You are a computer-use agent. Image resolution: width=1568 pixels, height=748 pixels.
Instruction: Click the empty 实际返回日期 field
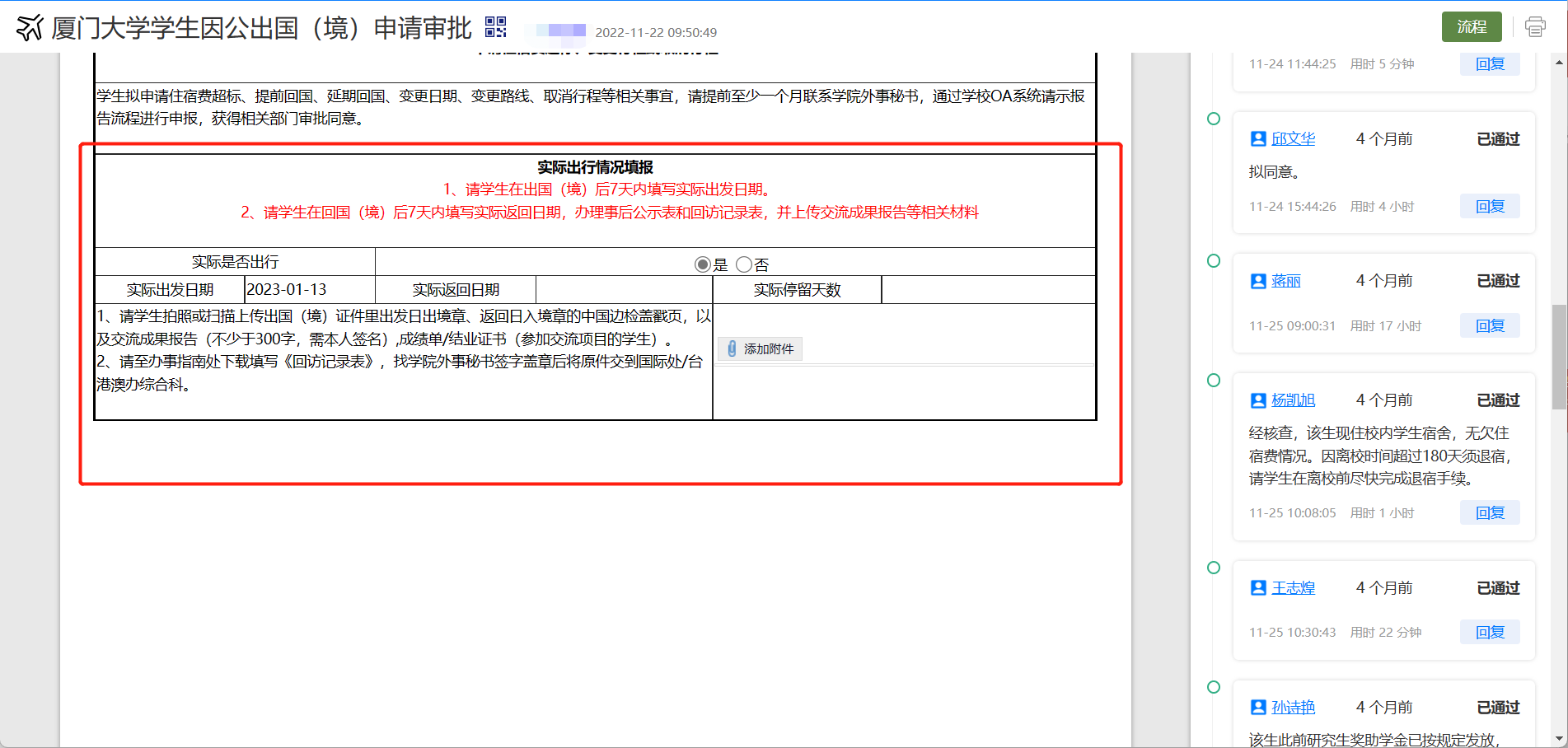point(623,290)
